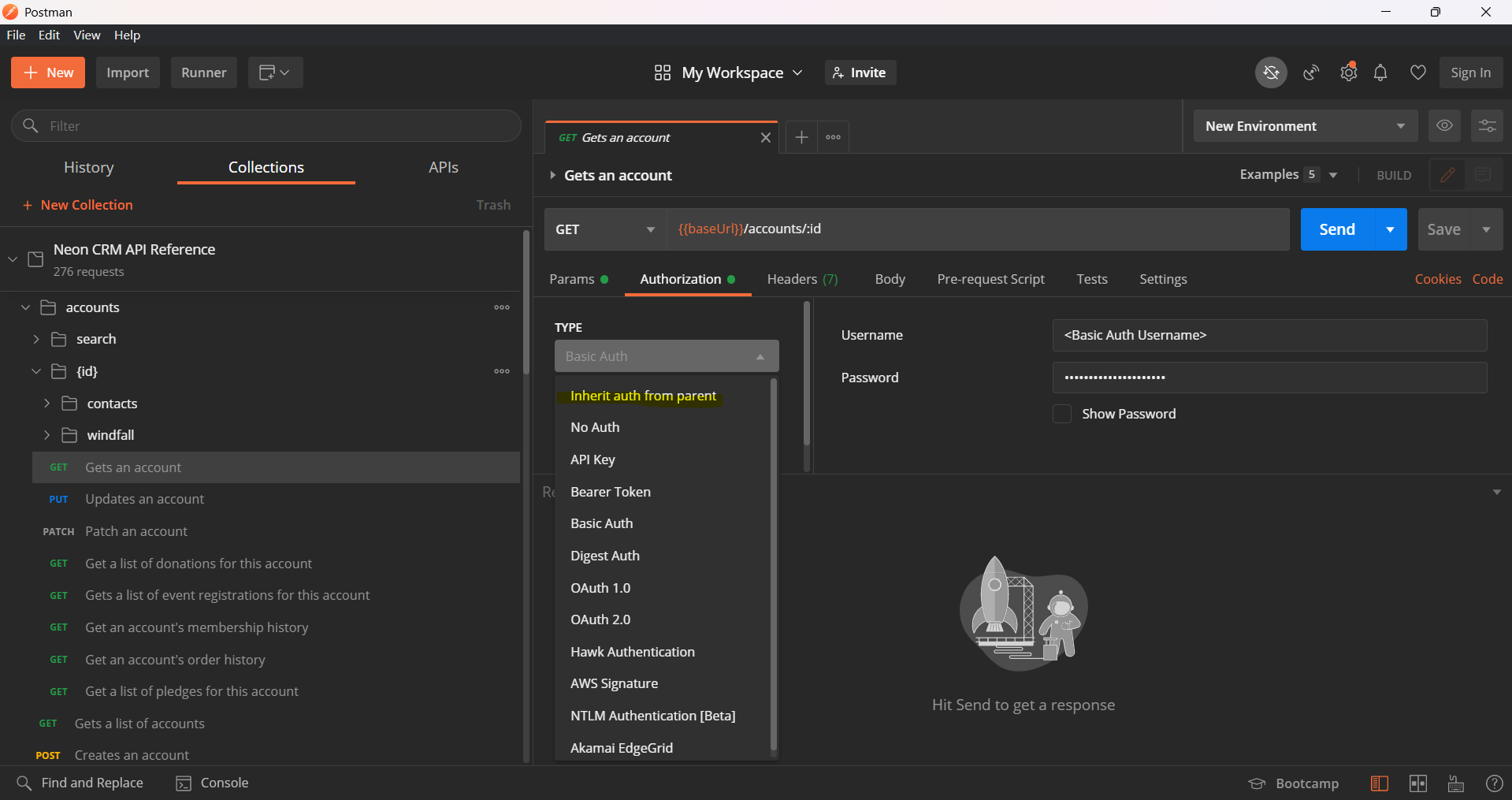Viewport: 1512px width, 800px height.
Task: Switch to the APIs tab
Action: point(444,167)
